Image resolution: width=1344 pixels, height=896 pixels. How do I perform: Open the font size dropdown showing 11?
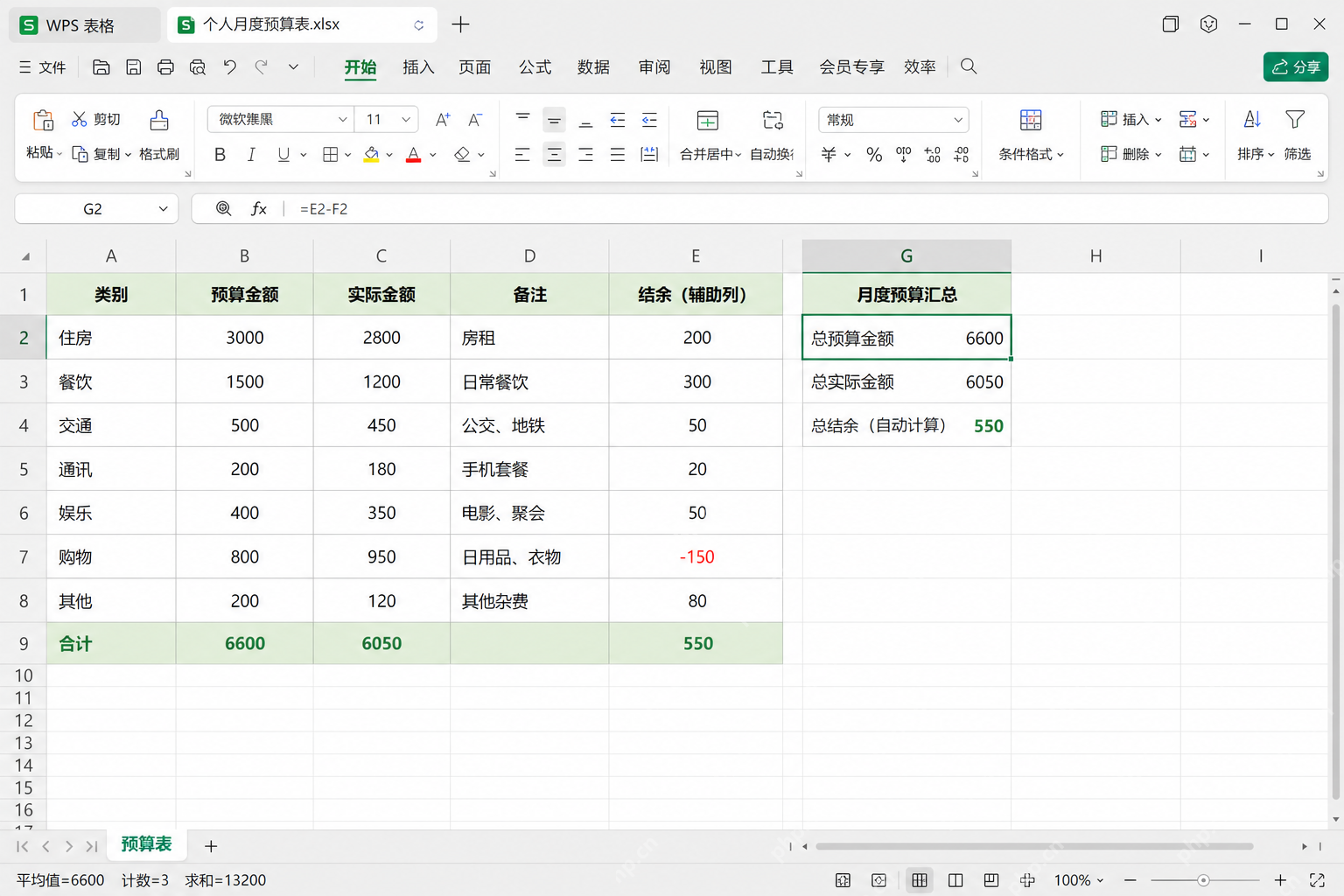(x=406, y=120)
